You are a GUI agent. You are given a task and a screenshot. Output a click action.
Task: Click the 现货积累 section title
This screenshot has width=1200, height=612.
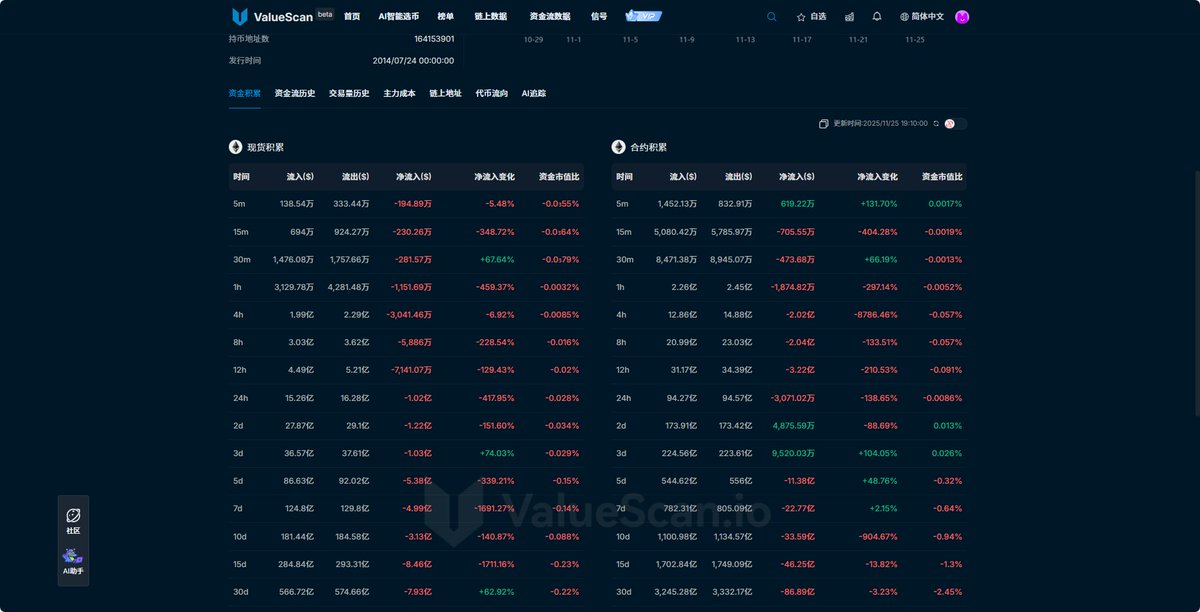point(265,147)
